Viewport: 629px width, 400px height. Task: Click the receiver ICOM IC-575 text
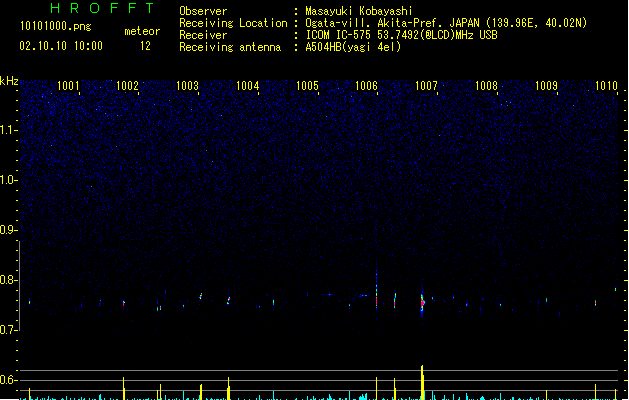pos(401,35)
